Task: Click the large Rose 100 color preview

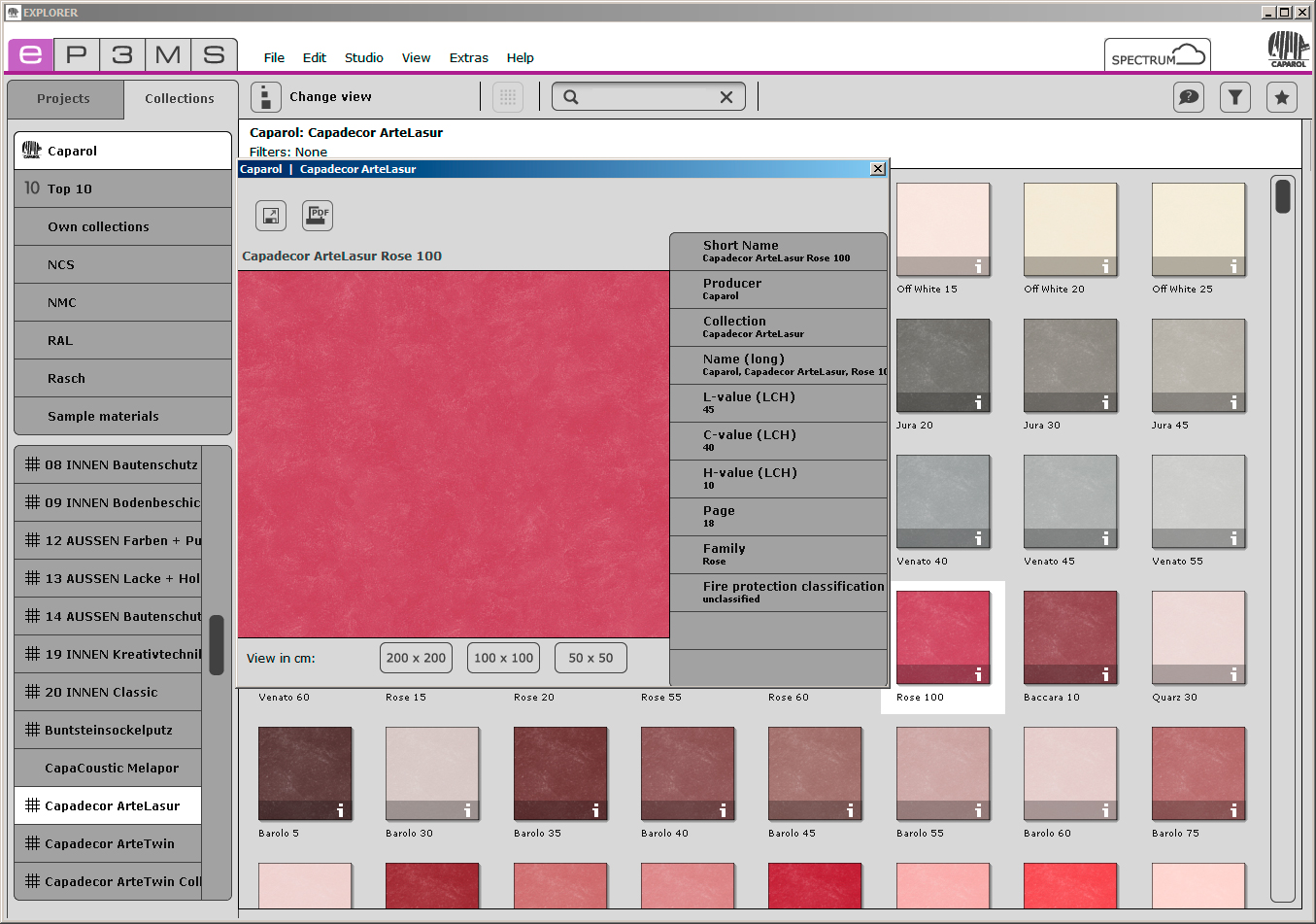Action: pyautogui.click(x=454, y=454)
